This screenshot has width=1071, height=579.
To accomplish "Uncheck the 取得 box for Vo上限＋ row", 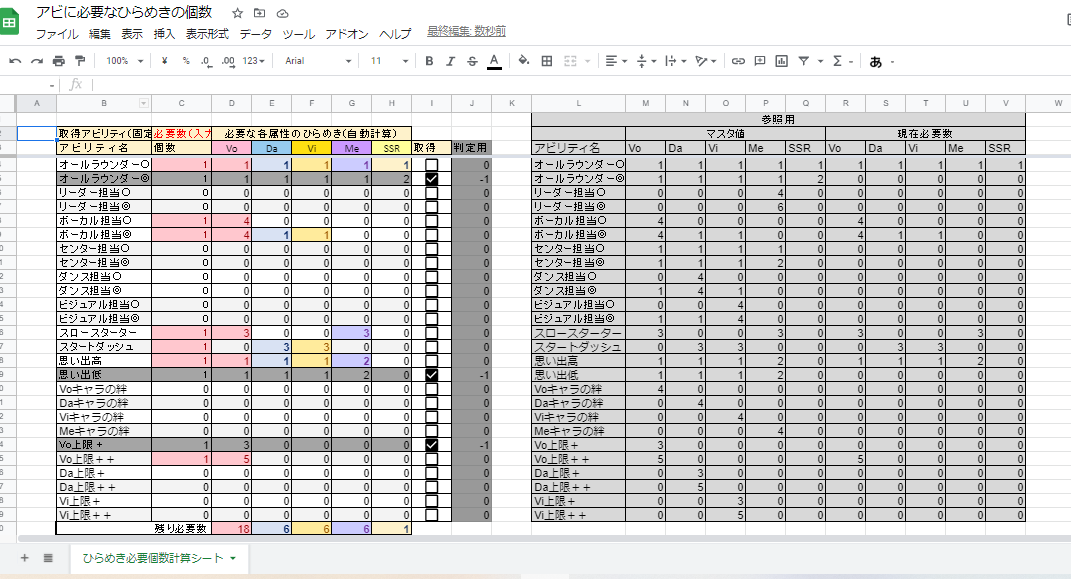I will pyautogui.click(x=431, y=444).
